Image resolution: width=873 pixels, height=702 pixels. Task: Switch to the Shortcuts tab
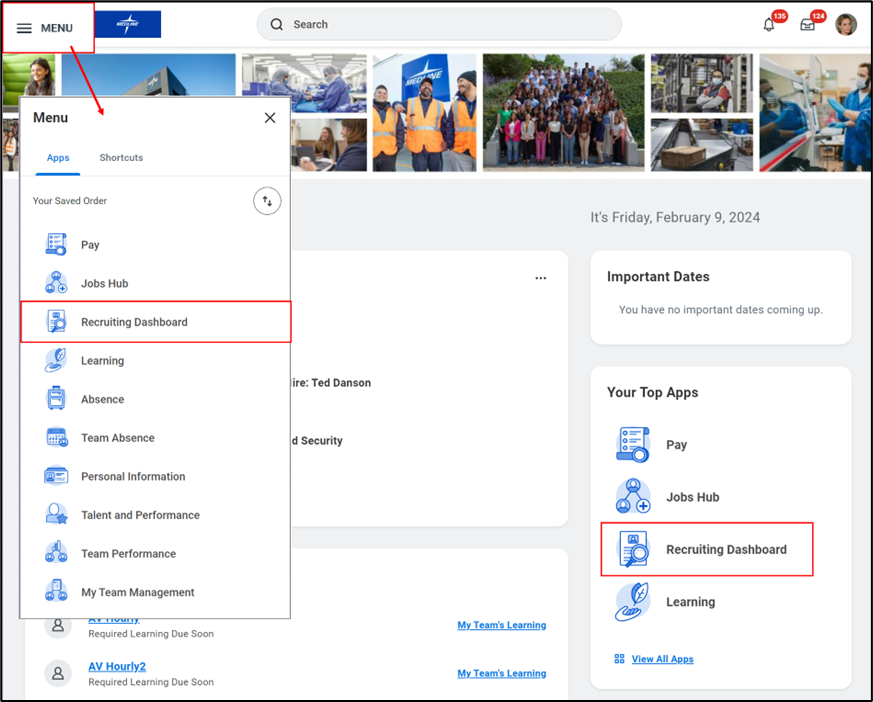click(x=122, y=157)
